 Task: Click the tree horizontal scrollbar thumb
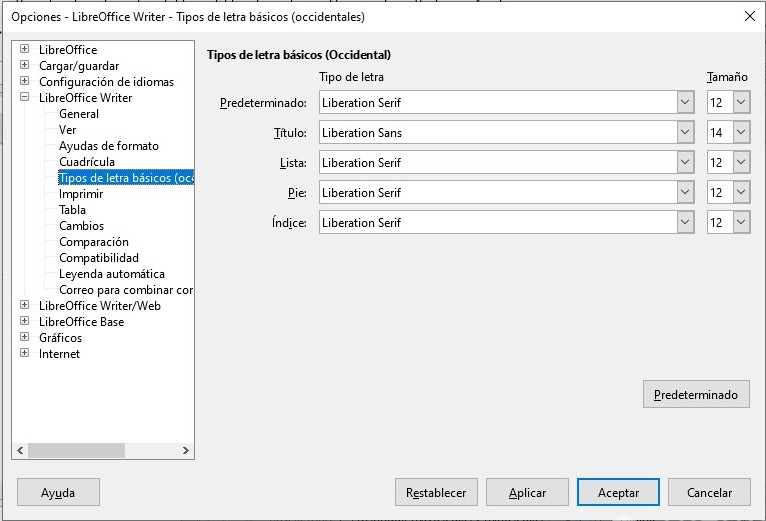[76, 450]
